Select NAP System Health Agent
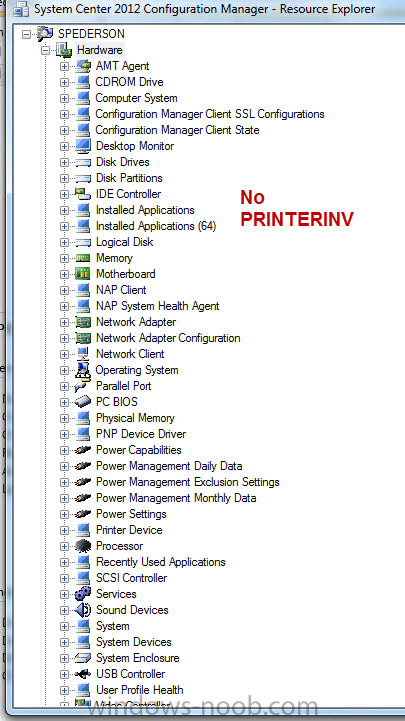This screenshot has height=721, width=405. click(x=157, y=306)
